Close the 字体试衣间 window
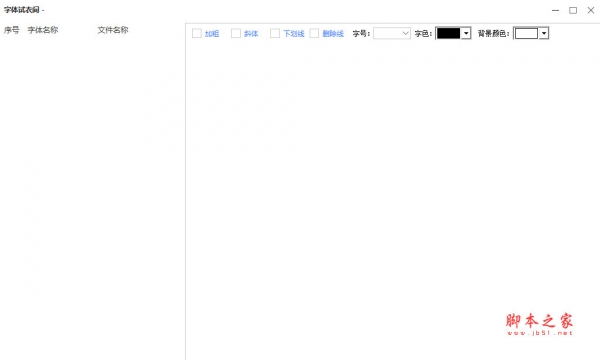The image size is (600, 360). pyautogui.click(x=591, y=10)
